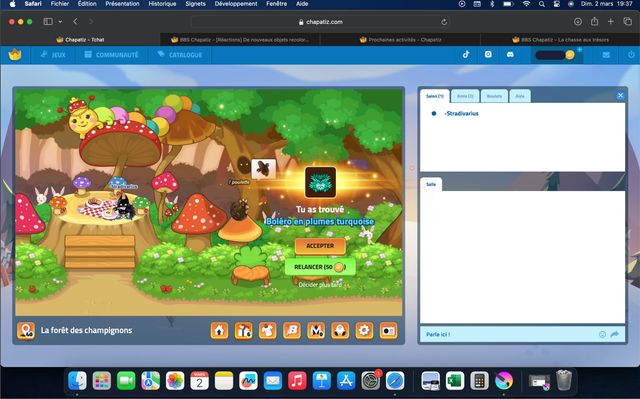Click the black cat avatar Stradivarius

[x=124, y=206]
